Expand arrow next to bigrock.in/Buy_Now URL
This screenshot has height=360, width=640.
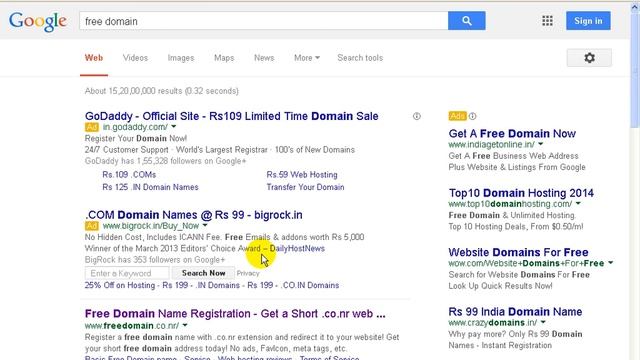pos(205,226)
